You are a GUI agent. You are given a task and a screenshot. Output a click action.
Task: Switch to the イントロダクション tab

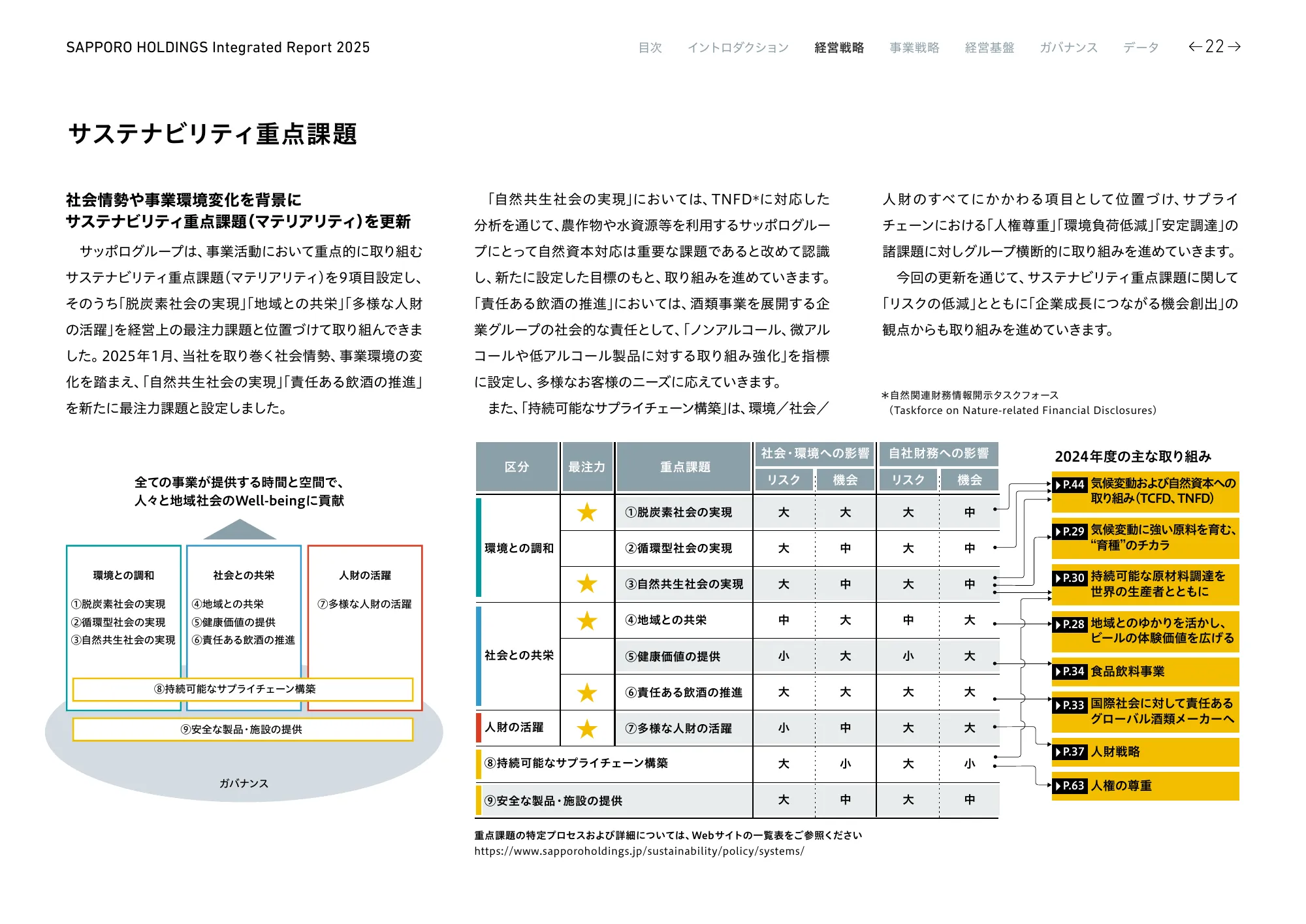[x=738, y=48]
